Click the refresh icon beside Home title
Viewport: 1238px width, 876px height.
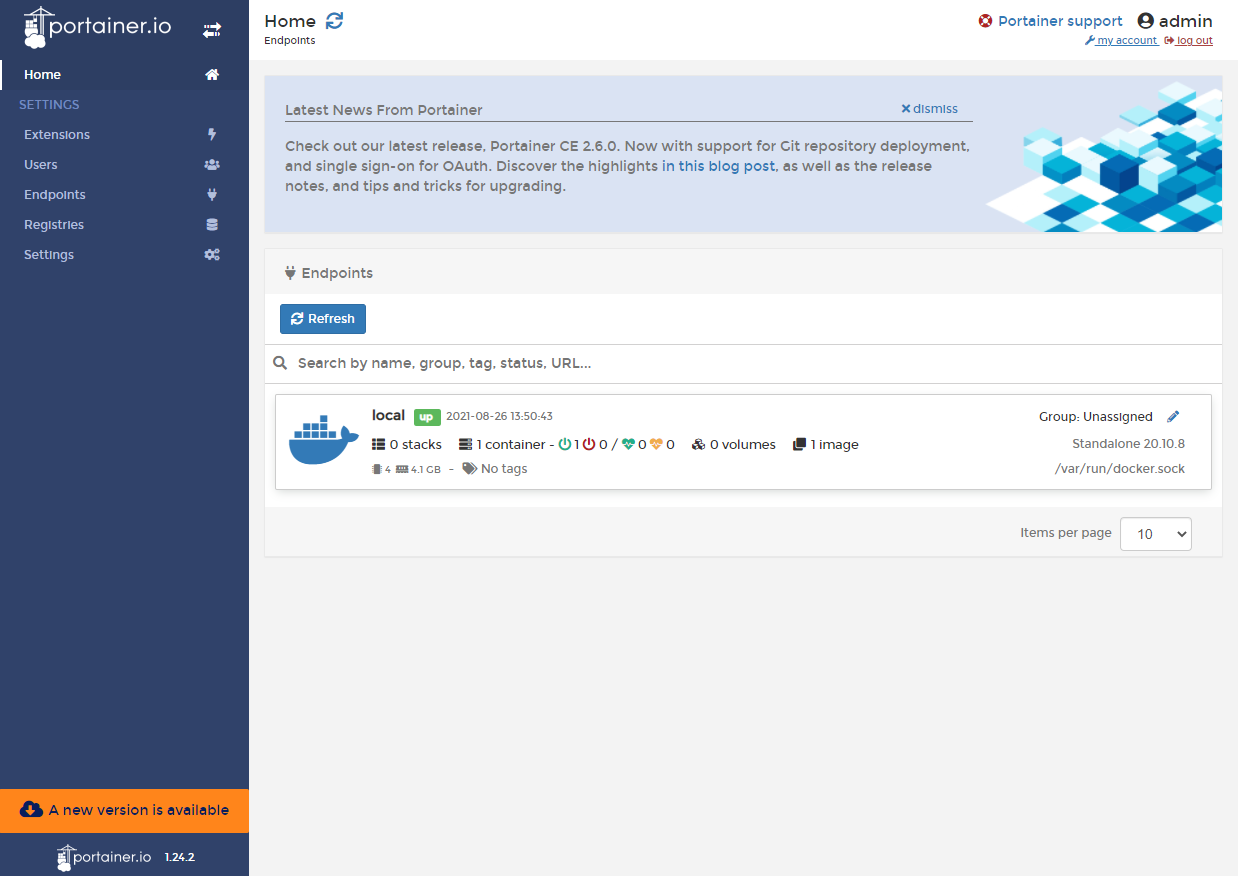click(x=335, y=21)
